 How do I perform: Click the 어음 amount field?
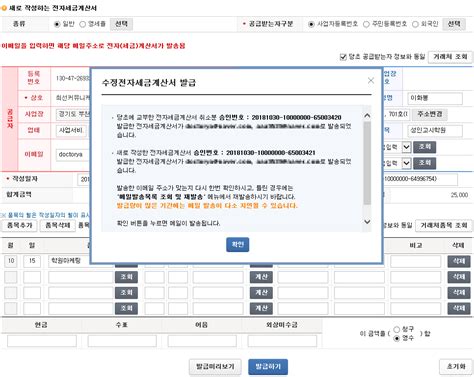(202, 341)
